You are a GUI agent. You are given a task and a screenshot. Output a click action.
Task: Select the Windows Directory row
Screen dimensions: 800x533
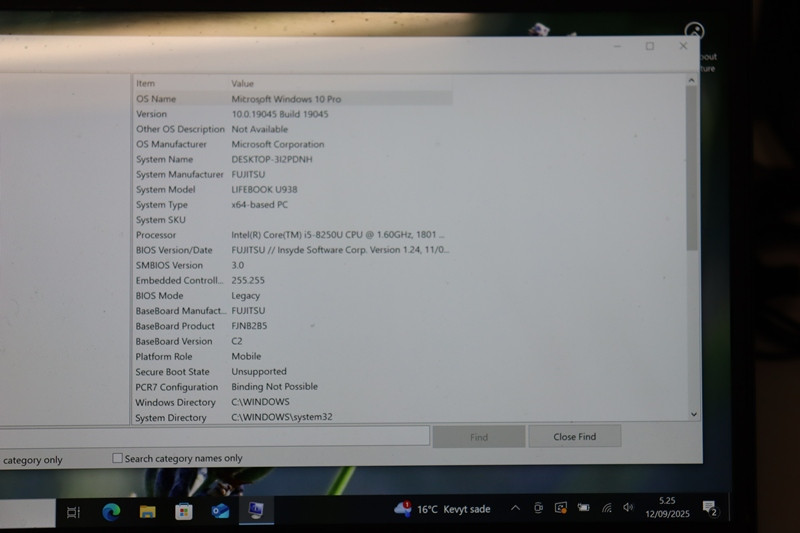(x=293, y=402)
